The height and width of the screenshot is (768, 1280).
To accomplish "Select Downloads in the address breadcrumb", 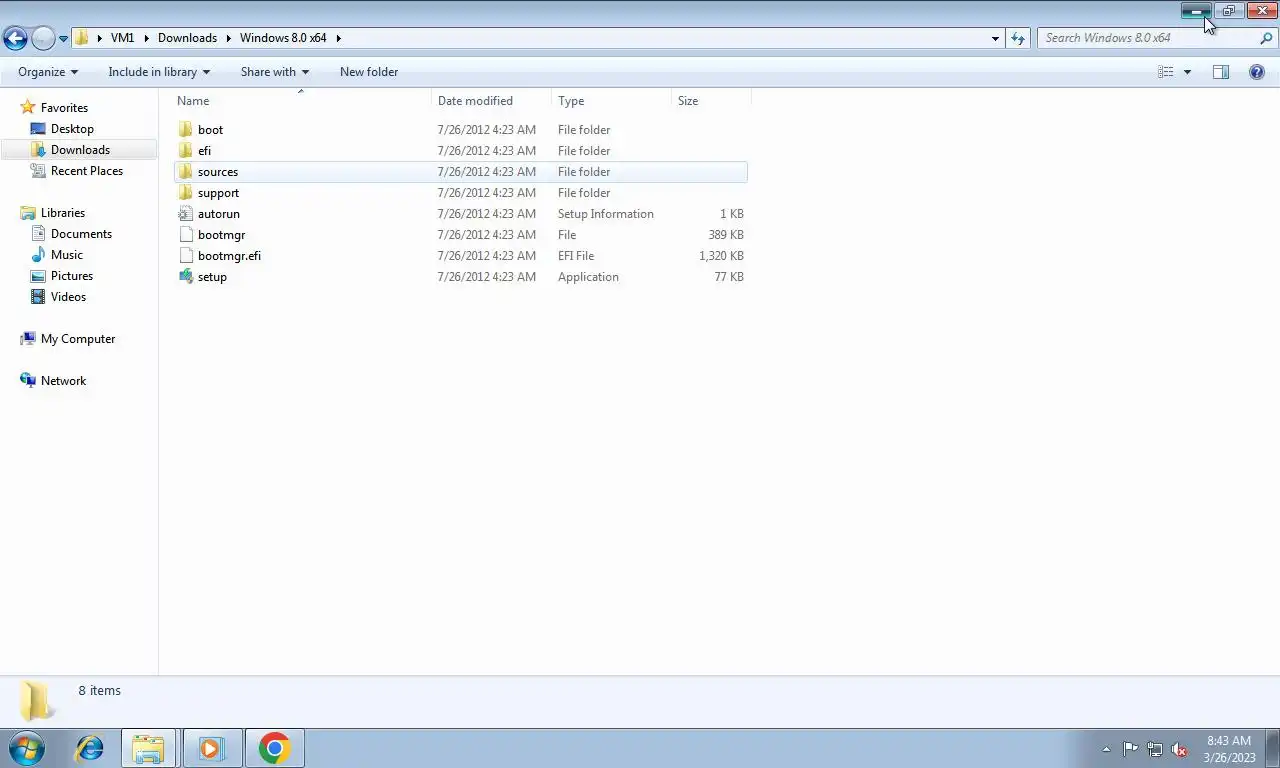I will point(187,38).
